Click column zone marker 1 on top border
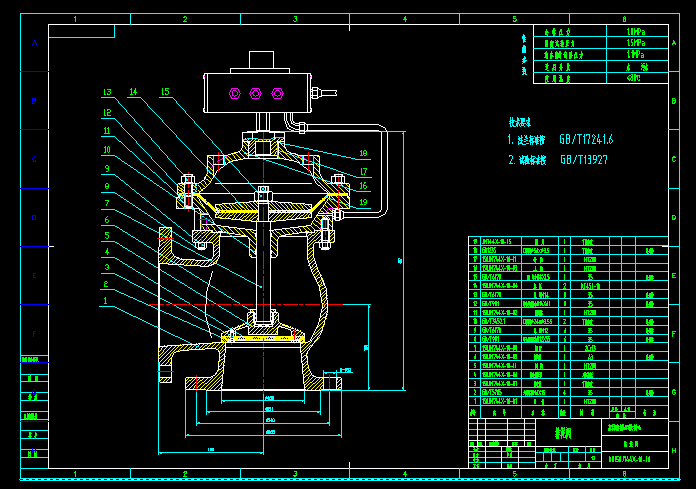Screen dimensions: 696x489 75,19
